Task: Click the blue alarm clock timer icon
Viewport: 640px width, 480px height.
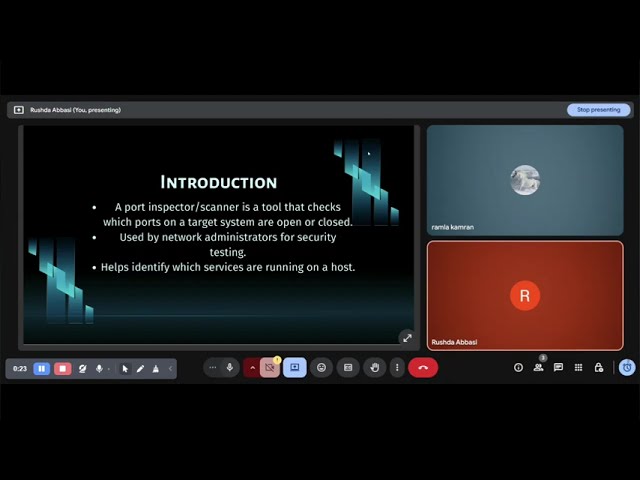Action: click(627, 367)
